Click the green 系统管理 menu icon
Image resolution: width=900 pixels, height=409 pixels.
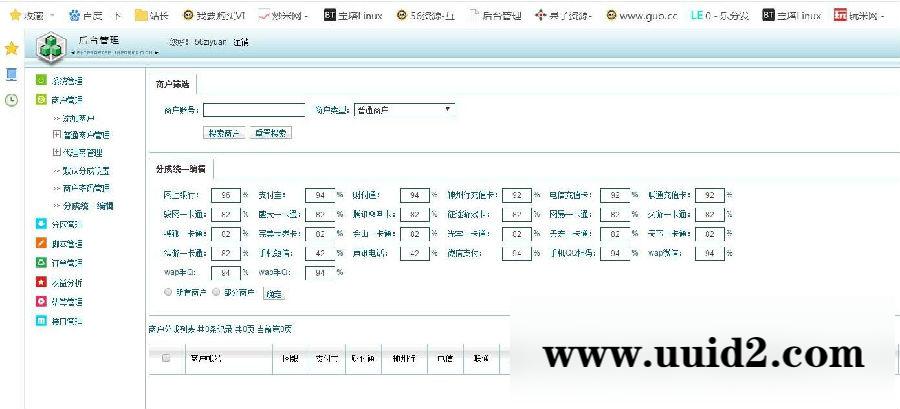pos(41,80)
